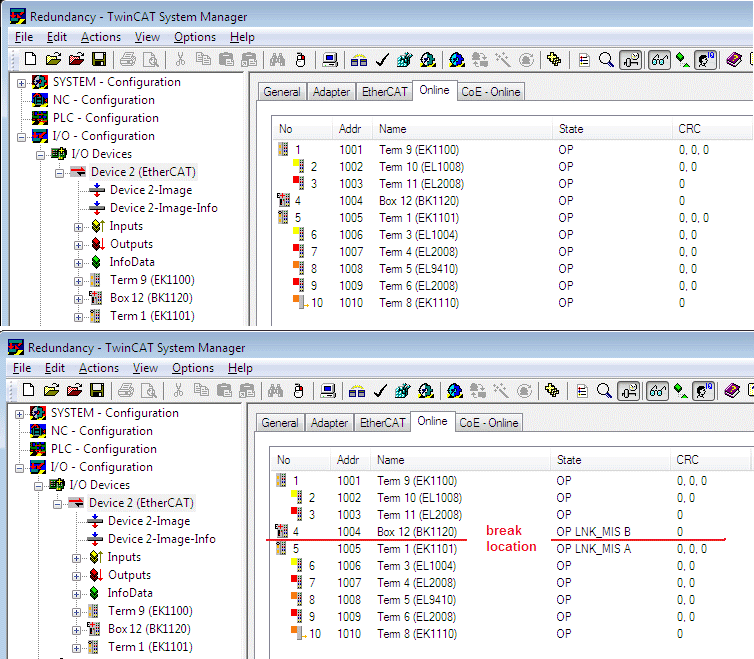
Task: Toggle Show Online Data button in upper window
Action: [x=630, y=60]
